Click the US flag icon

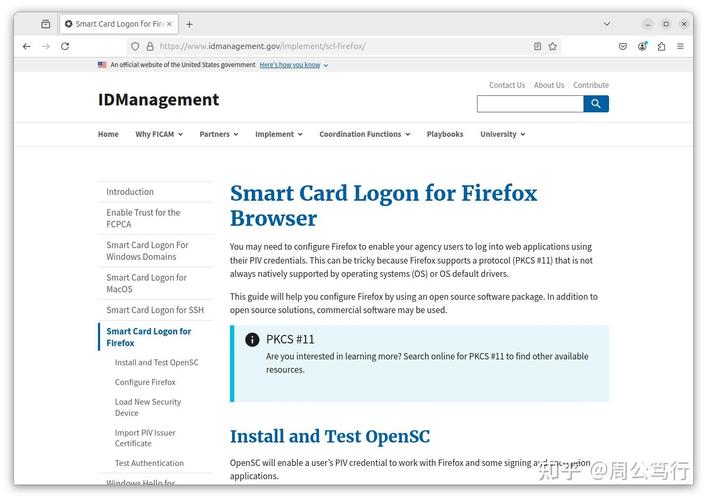[102, 65]
